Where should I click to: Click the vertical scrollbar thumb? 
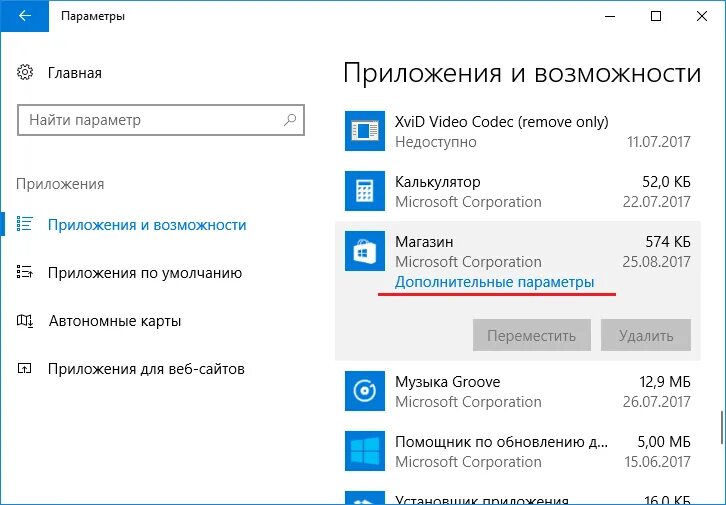point(721,427)
